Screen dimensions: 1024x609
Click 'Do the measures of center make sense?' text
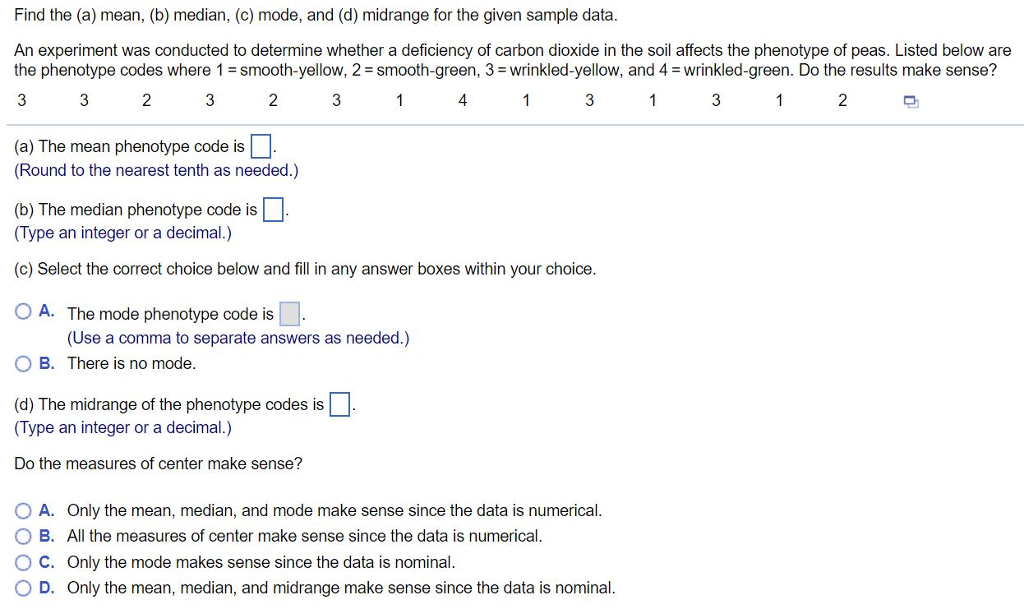coord(158,464)
